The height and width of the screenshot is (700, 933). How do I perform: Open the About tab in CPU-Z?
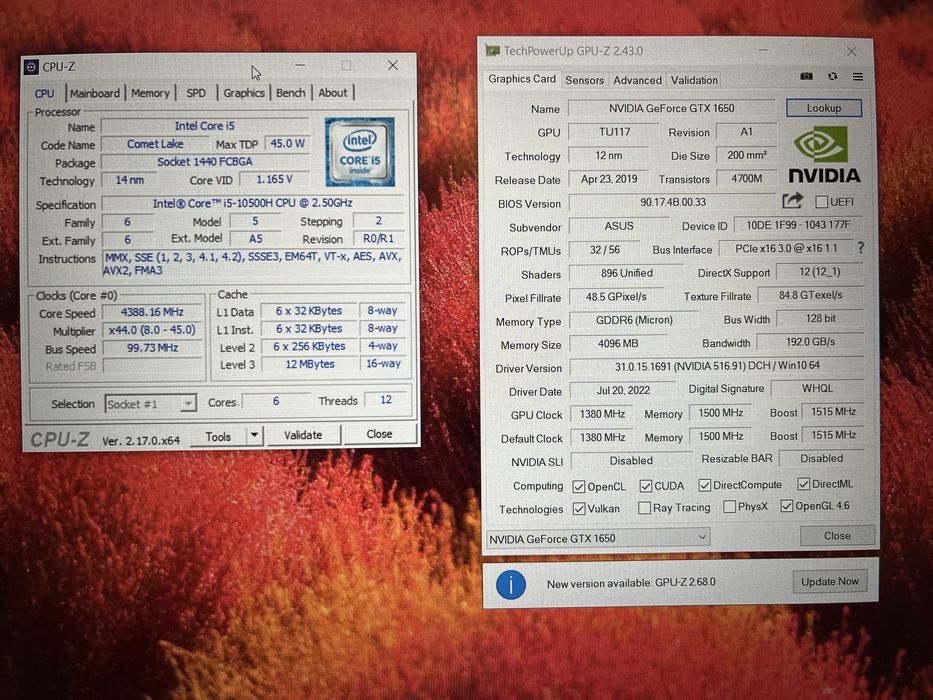333,93
